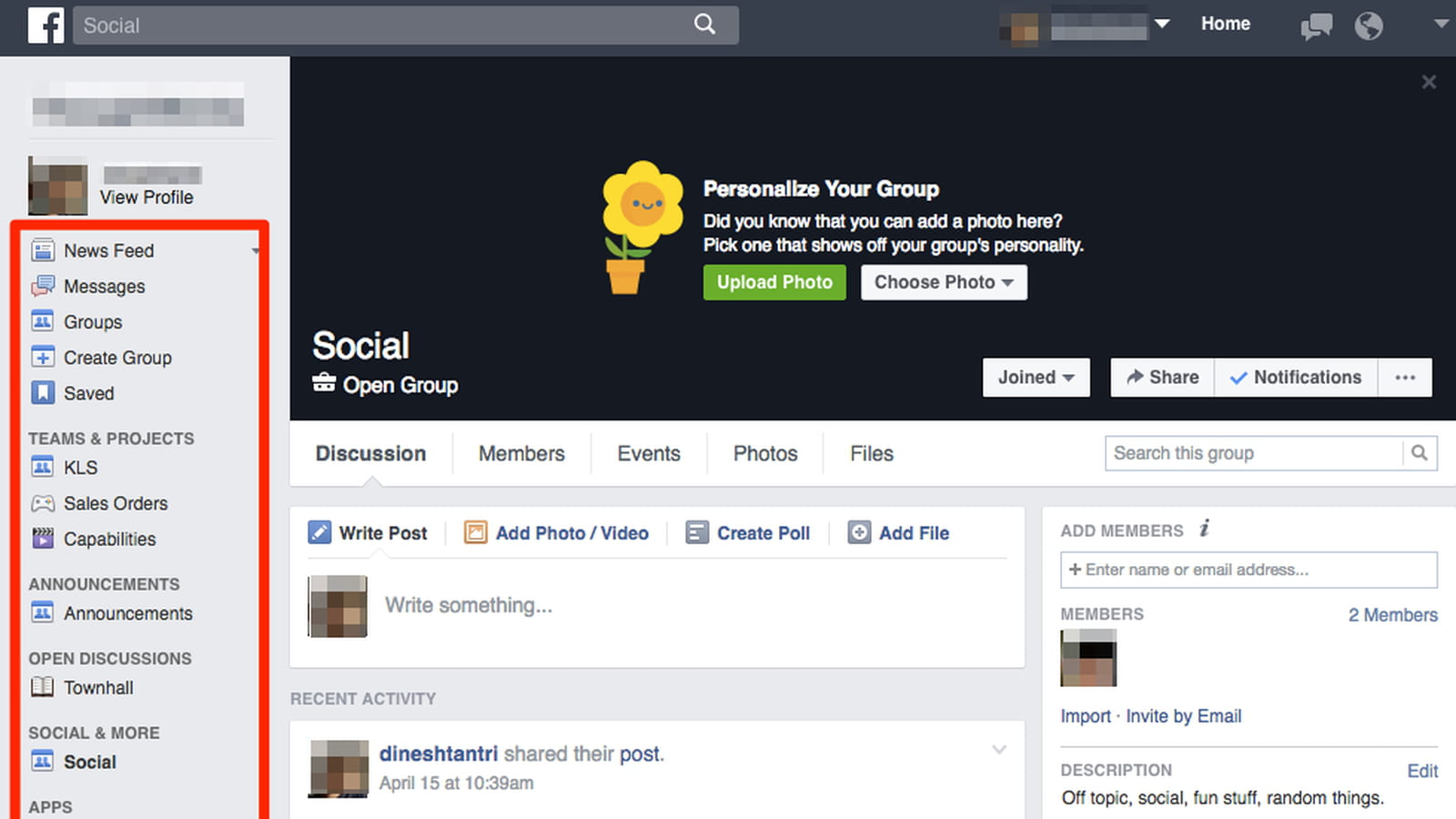The image size is (1456, 819).
Task: Open the Invite by Email link
Action: pyautogui.click(x=1183, y=716)
